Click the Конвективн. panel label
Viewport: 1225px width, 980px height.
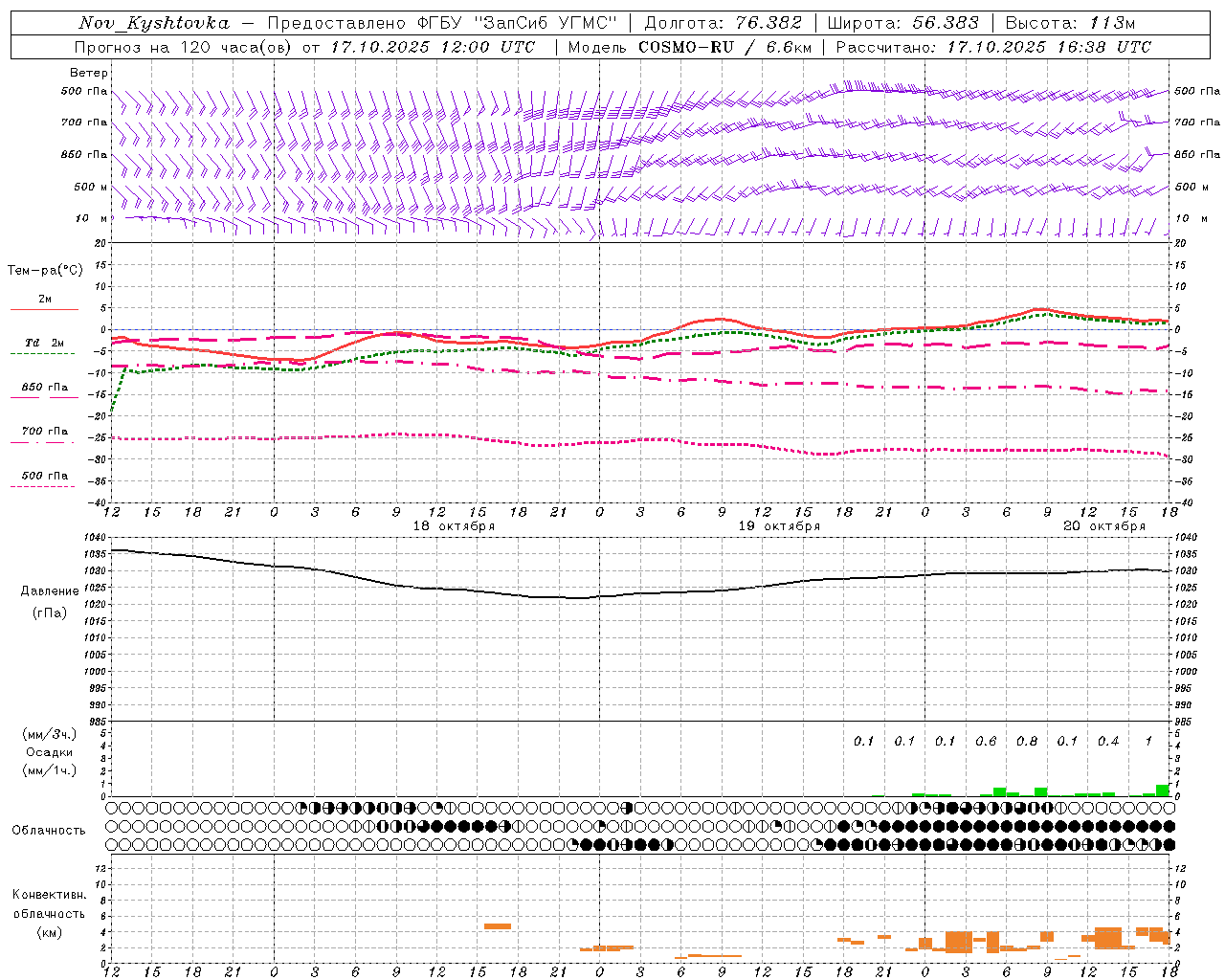point(50,895)
